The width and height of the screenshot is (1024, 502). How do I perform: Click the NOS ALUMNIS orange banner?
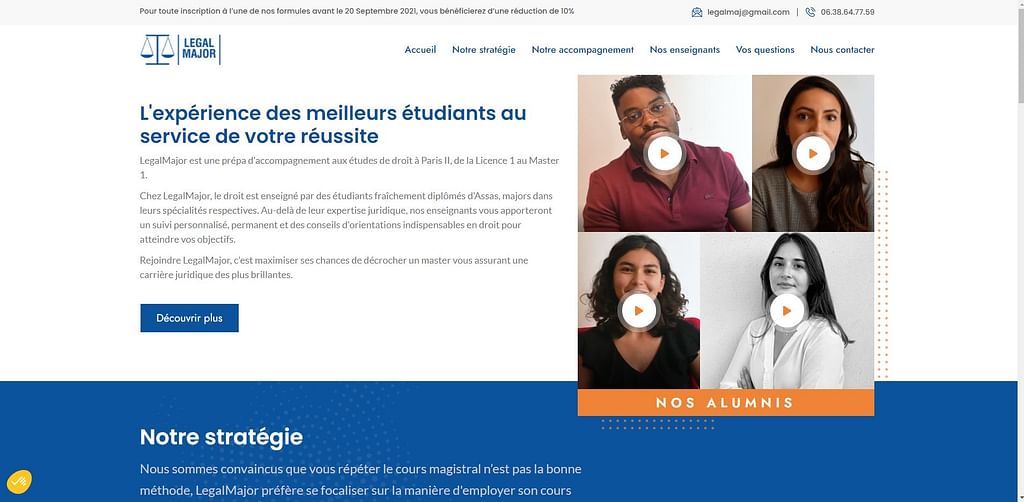pyautogui.click(x=726, y=403)
